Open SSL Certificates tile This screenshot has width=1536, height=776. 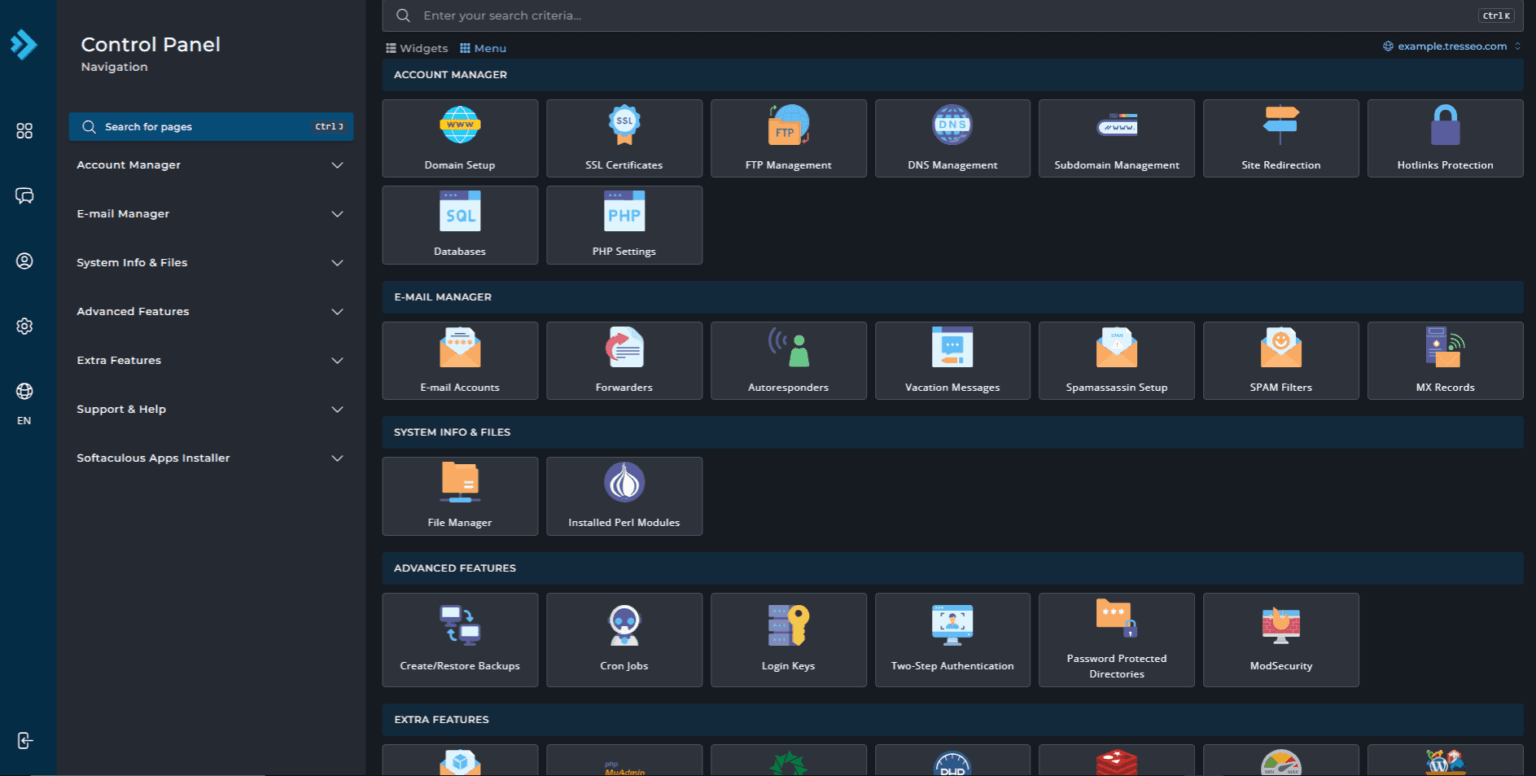pos(624,138)
